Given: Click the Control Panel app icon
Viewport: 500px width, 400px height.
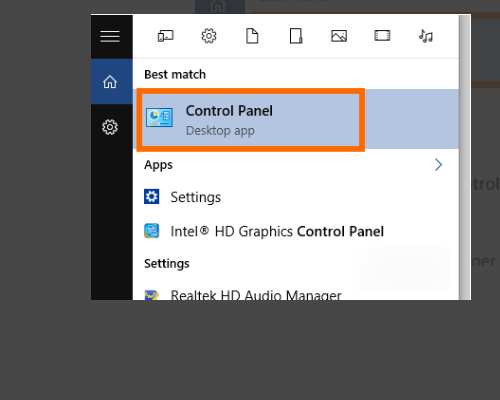Looking at the screenshot, I should click(159, 117).
